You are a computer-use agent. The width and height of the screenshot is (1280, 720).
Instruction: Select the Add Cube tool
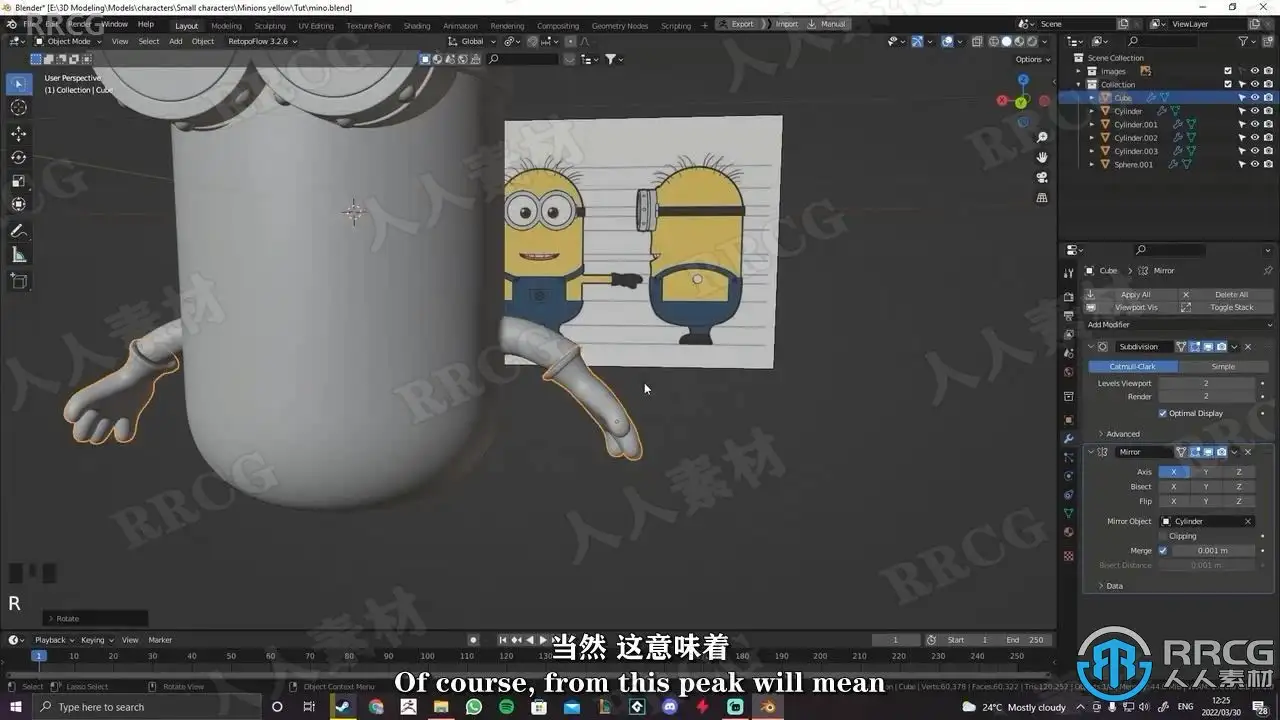(x=19, y=282)
